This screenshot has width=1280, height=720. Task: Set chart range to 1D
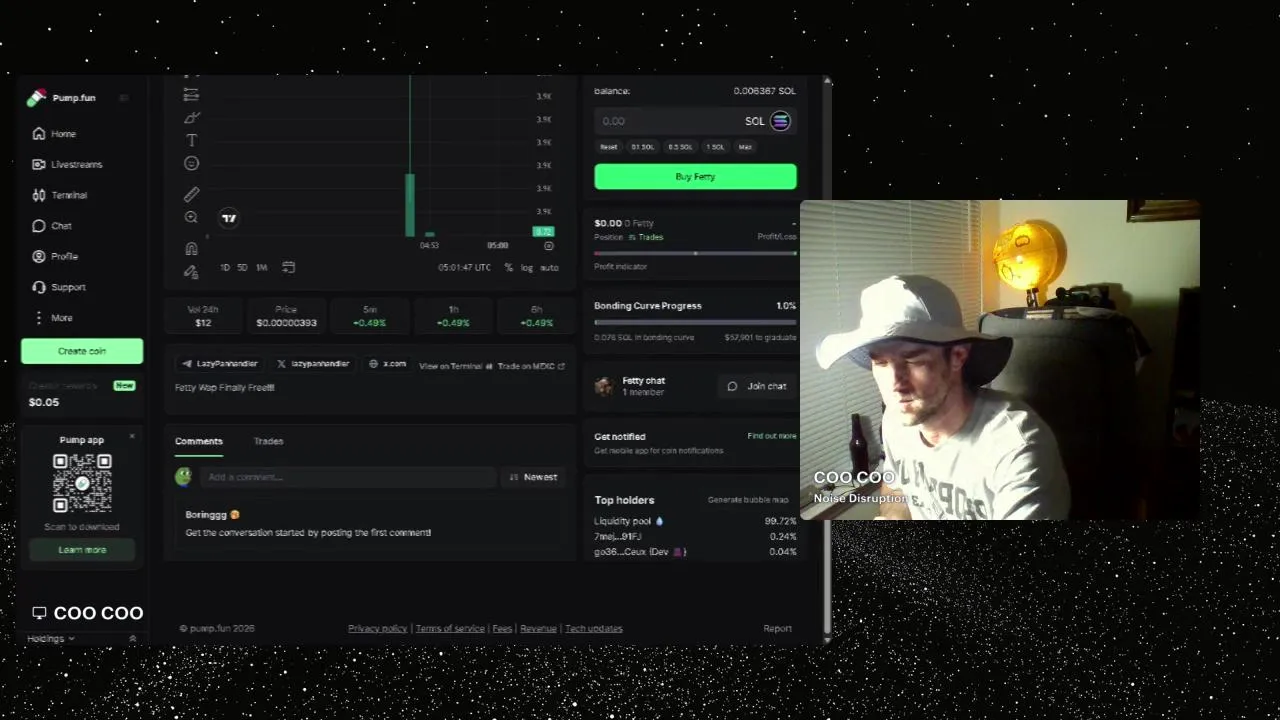(x=225, y=268)
